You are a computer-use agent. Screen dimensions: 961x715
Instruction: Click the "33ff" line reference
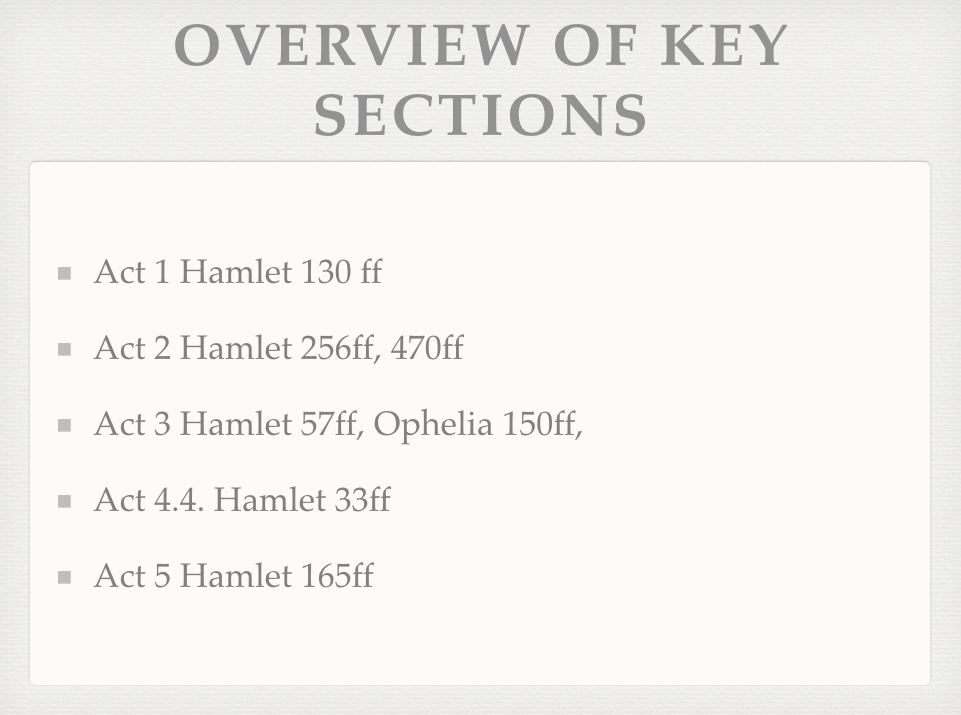pyautogui.click(x=362, y=500)
